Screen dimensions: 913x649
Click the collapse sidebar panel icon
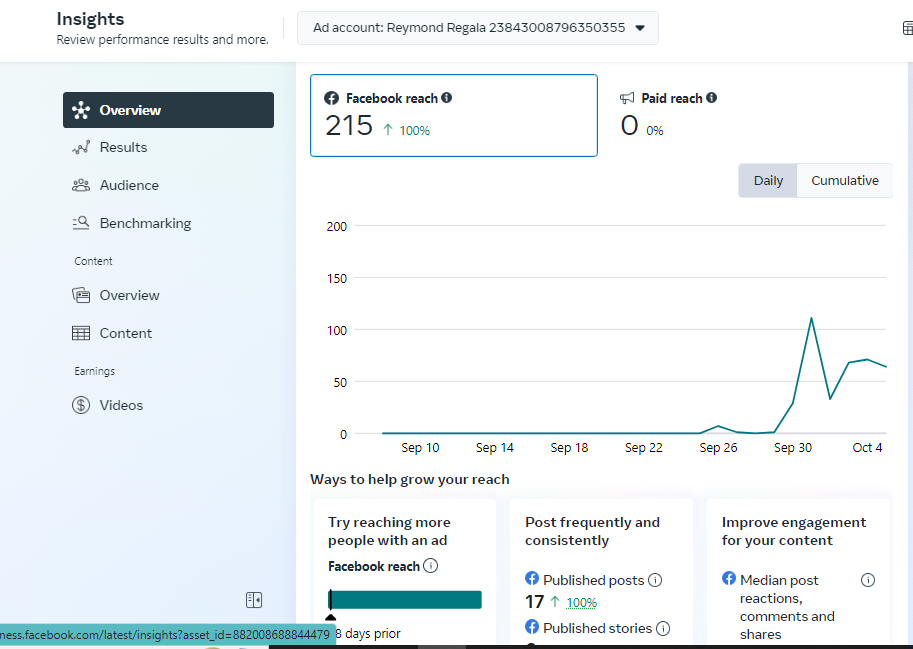[x=254, y=600]
